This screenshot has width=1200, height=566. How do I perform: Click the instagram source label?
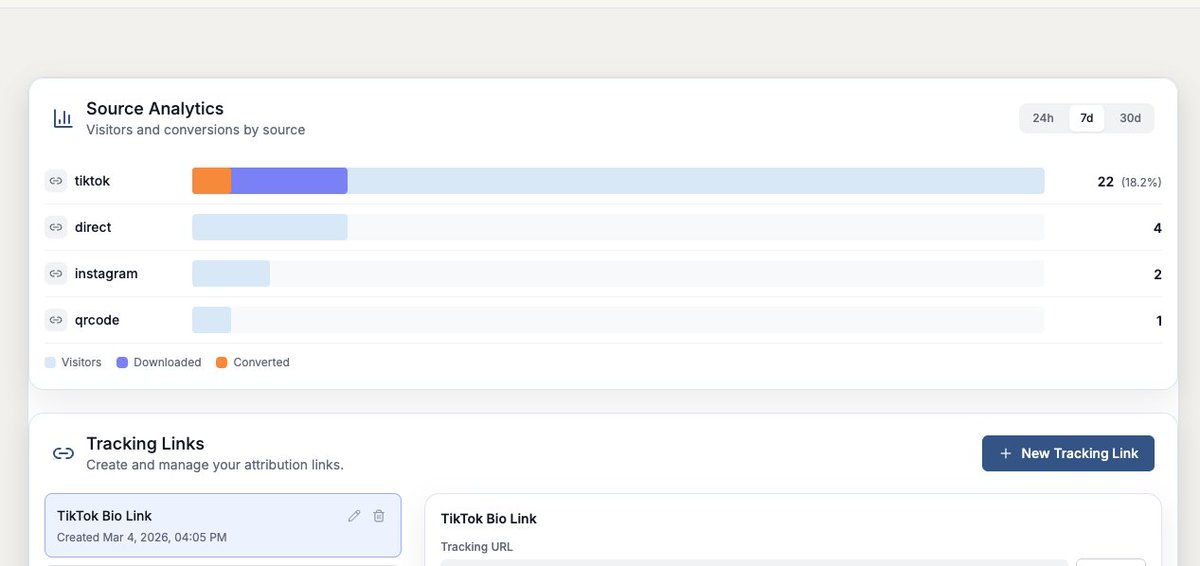pos(106,273)
